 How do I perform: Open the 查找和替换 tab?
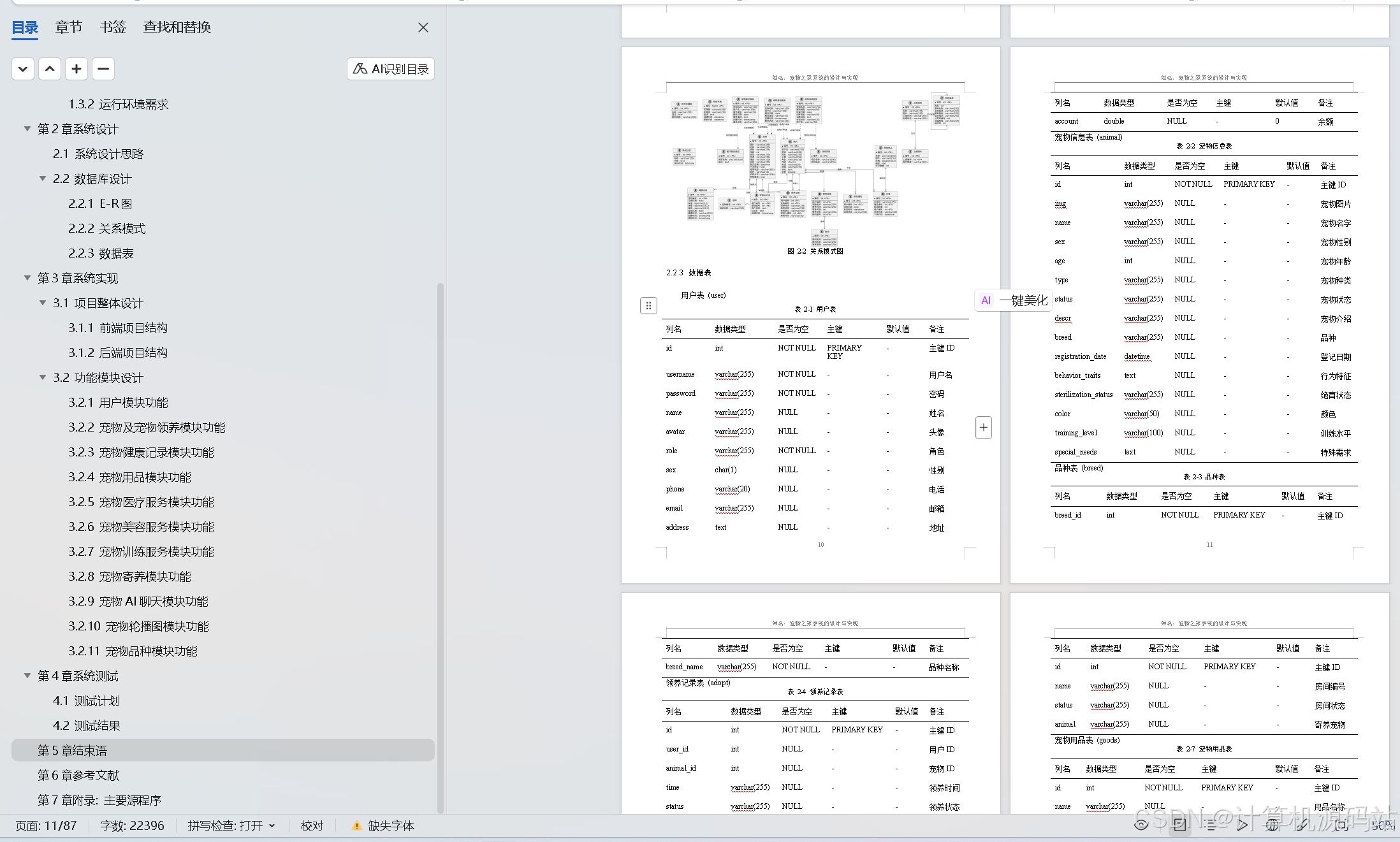pos(177,27)
